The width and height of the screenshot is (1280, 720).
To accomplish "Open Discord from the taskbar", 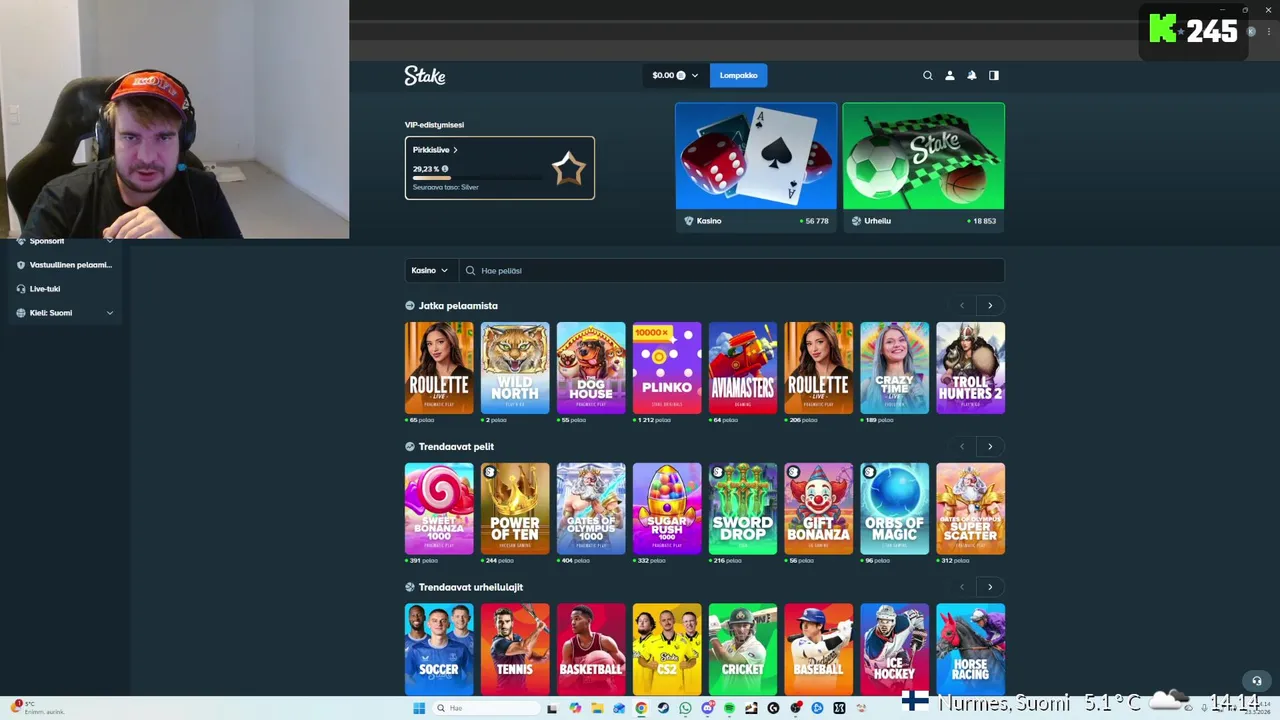I will tap(707, 708).
